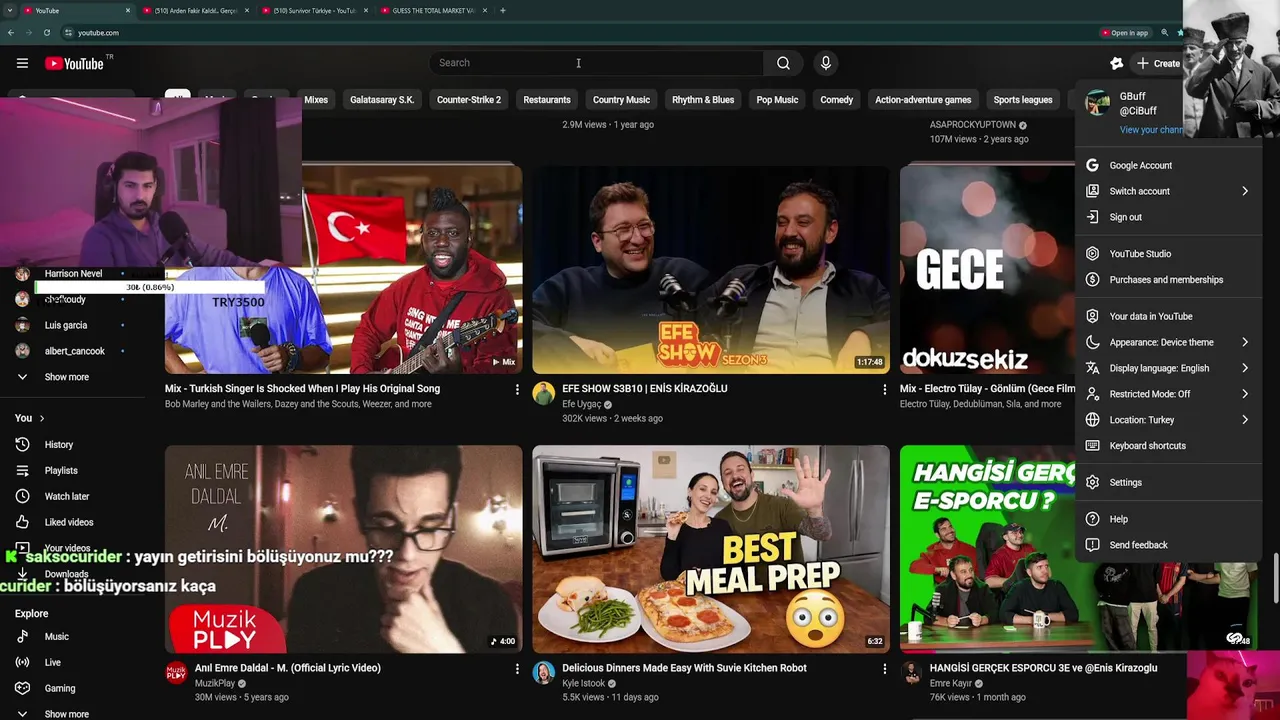Expand Explore with bottom Show more

tap(65, 714)
